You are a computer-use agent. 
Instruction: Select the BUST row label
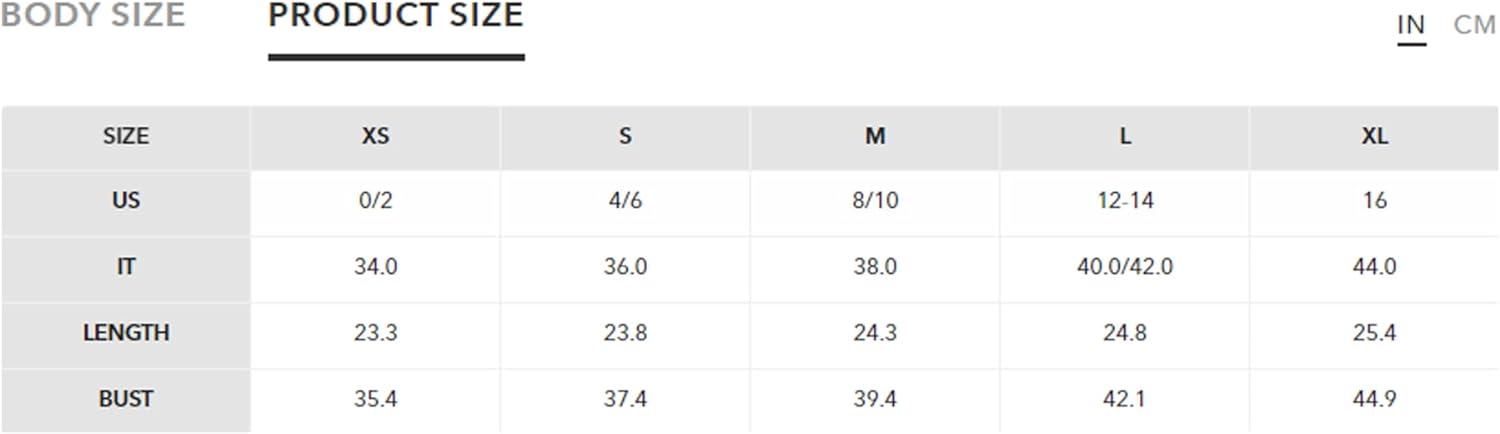pos(125,399)
